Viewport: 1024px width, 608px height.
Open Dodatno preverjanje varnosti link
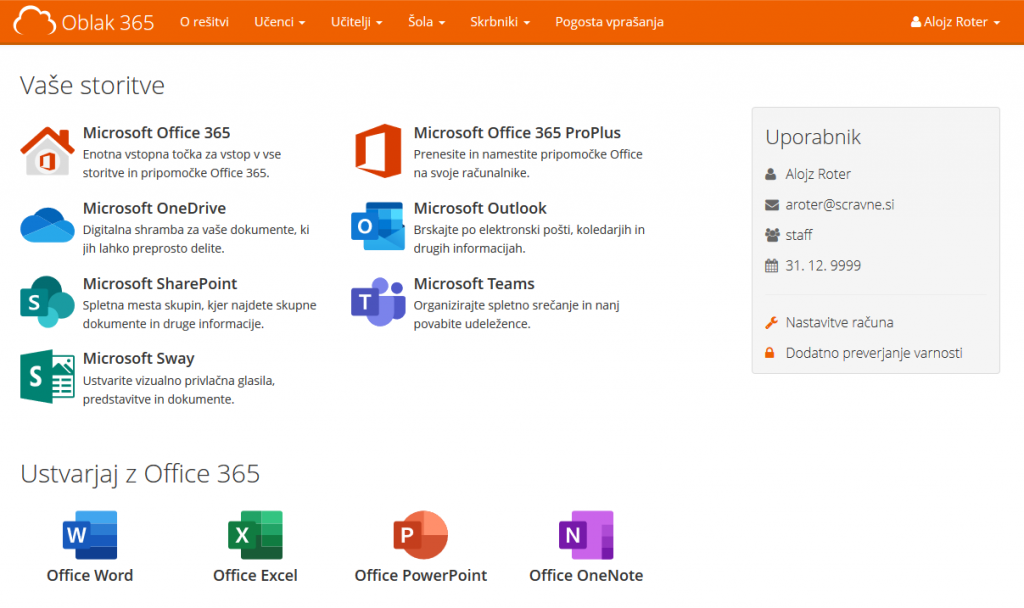(874, 353)
